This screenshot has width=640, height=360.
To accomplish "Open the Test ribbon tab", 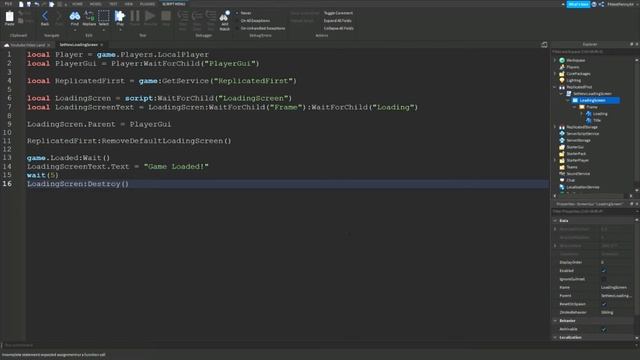I will (x=113, y=4).
